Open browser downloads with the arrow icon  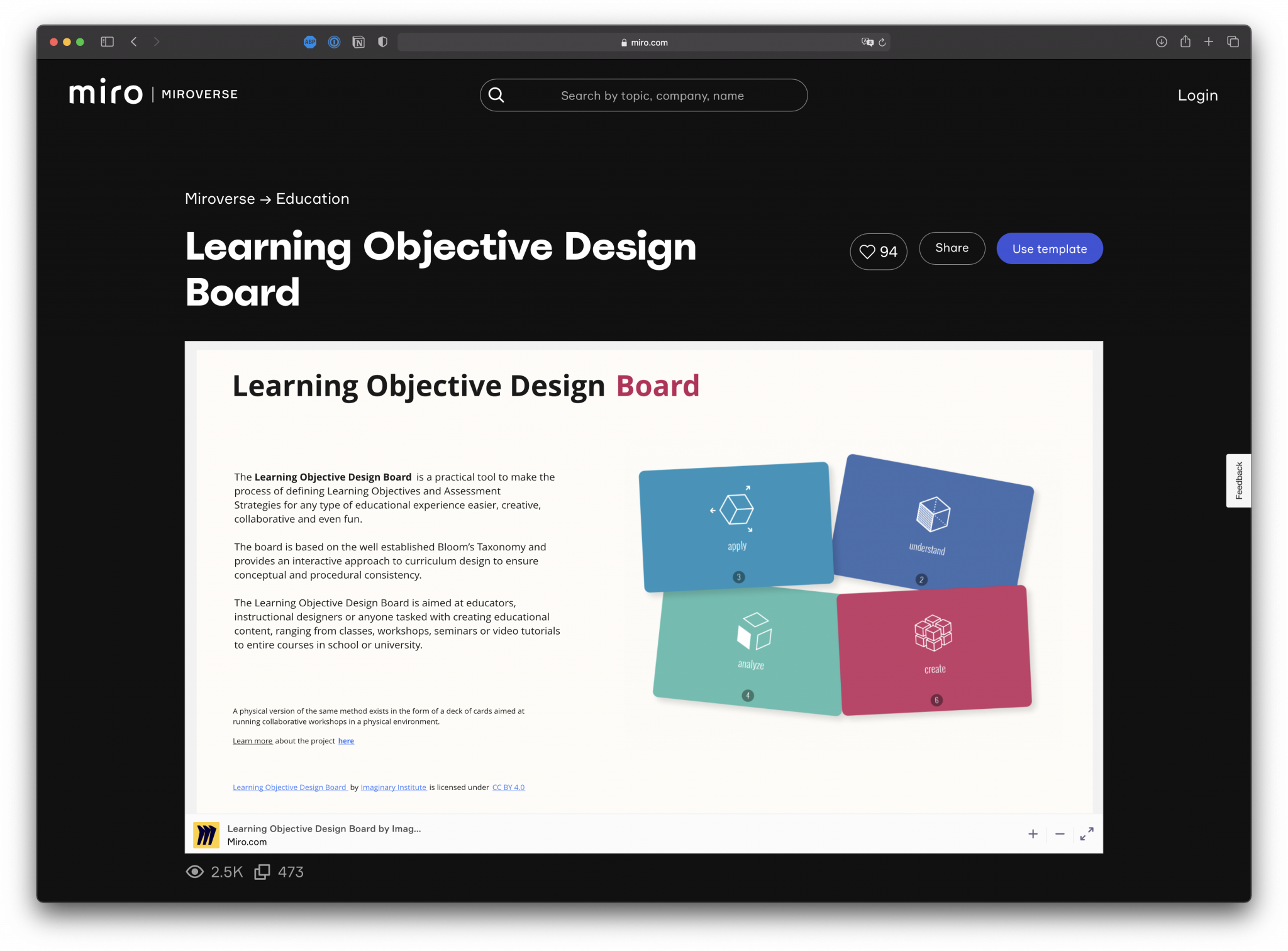[1160, 42]
